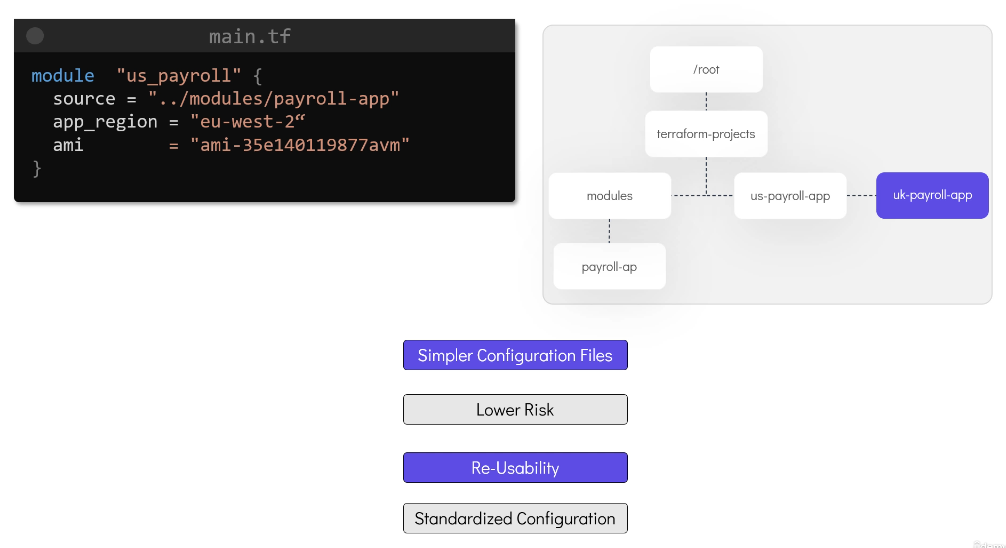Select the Lower Risk button
Image resolution: width=1006 pixels, height=548 pixels.
tap(515, 409)
